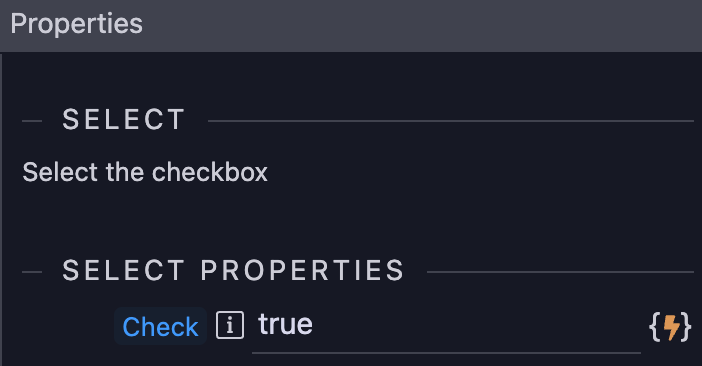Click the word 'checkbox' in the description
The width and height of the screenshot is (702, 366).
click(x=210, y=172)
